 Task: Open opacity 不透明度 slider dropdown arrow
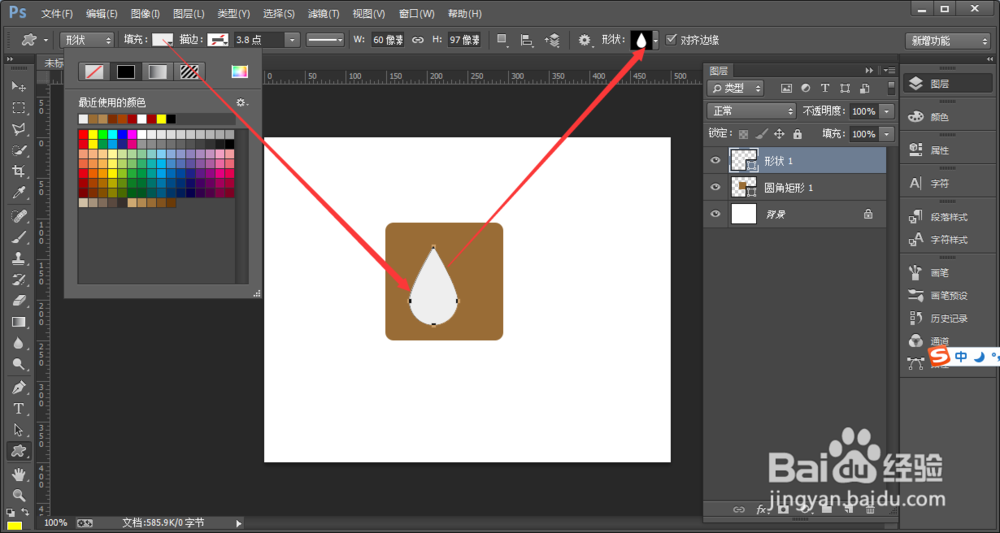click(x=887, y=111)
